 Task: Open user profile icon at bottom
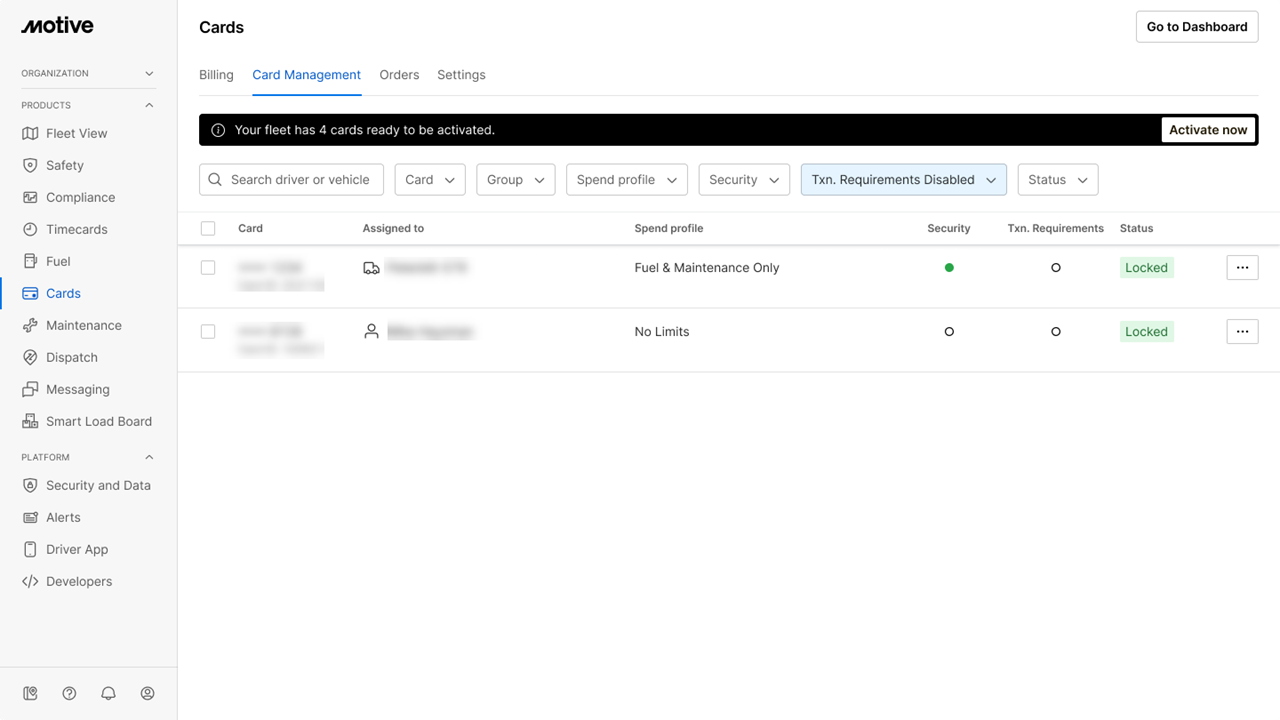pyautogui.click(x=148, y=693)
